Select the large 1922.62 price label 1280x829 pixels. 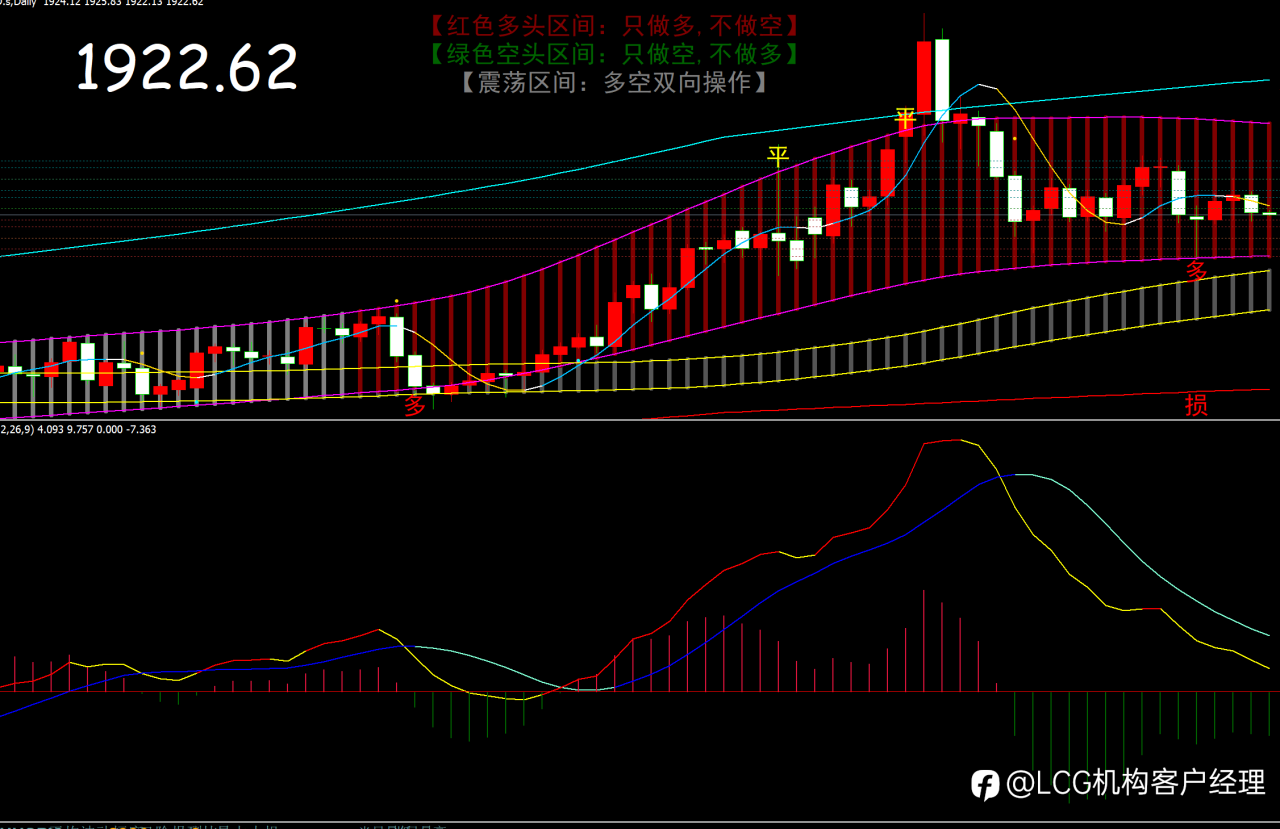pyautogui.click(x=187, y=68)
